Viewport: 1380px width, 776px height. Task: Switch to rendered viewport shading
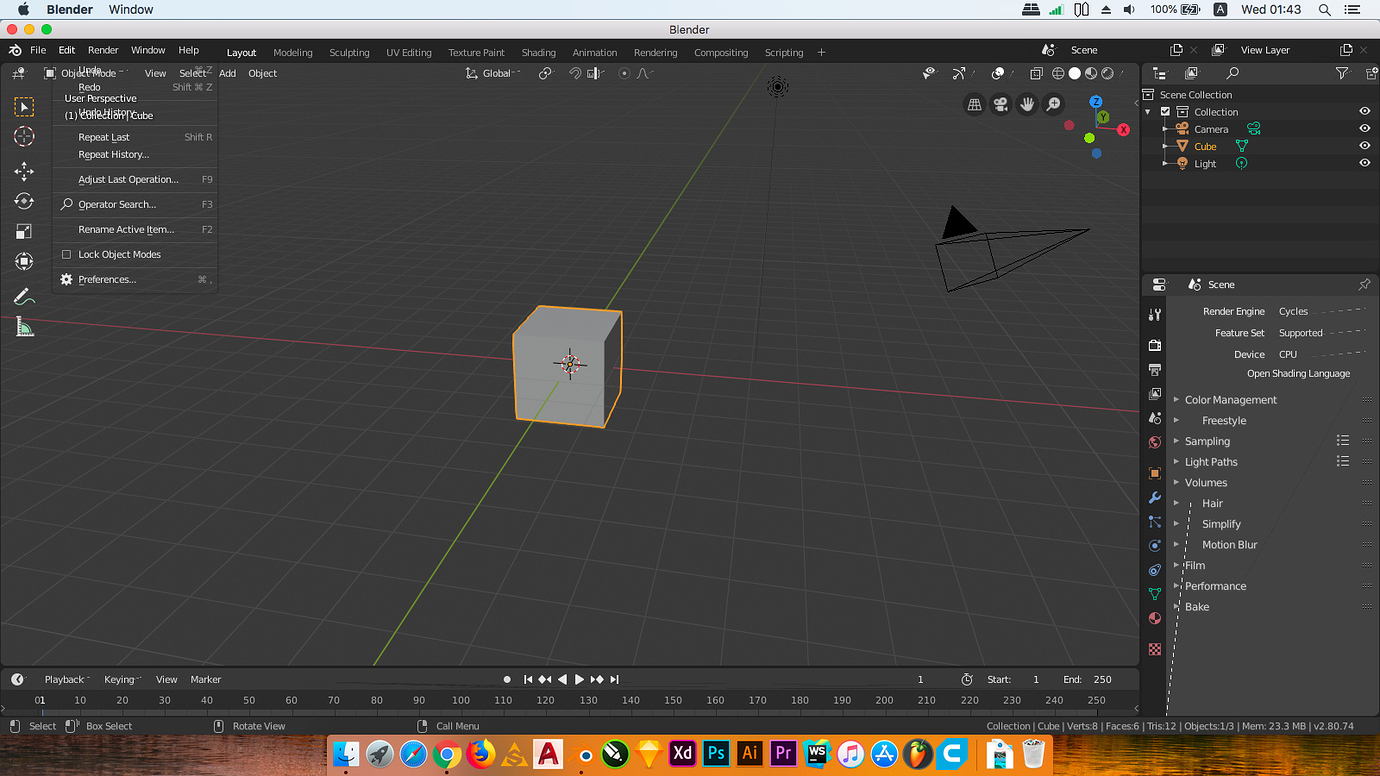click(1107, 73)
